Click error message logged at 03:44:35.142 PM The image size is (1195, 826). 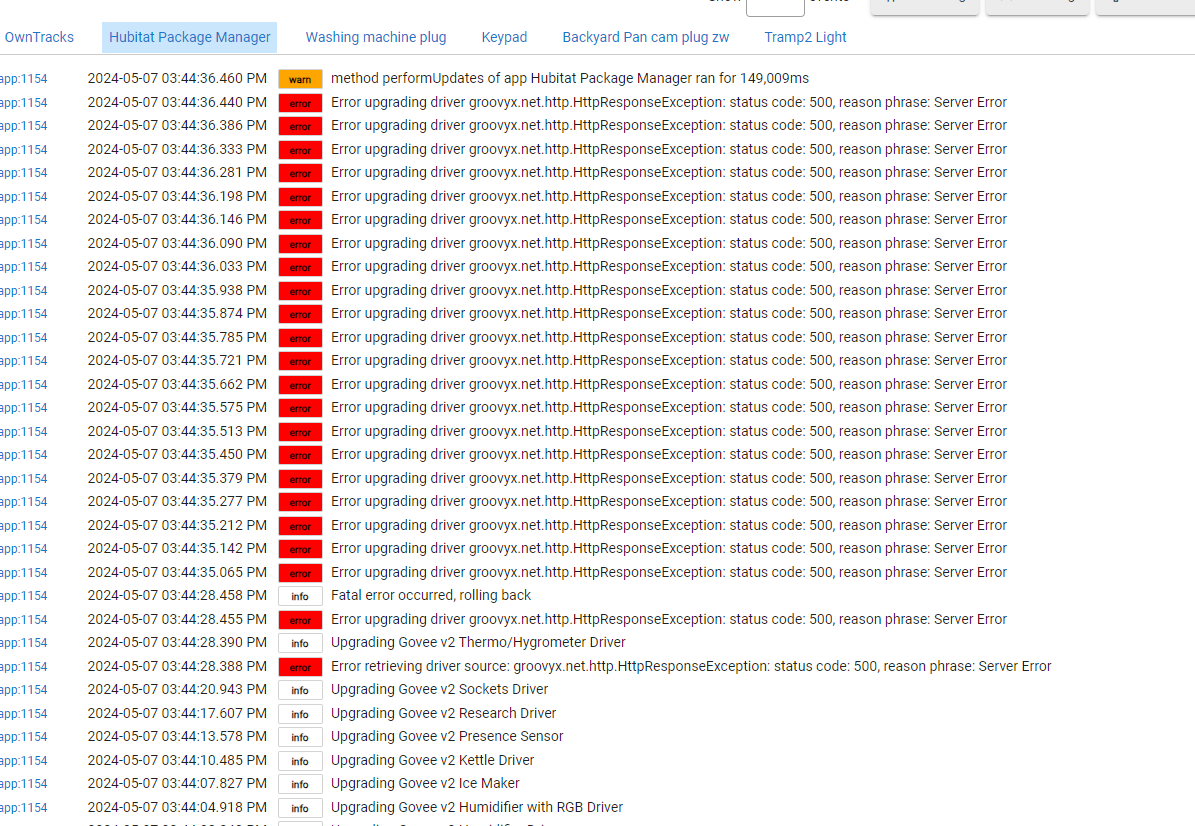click(668, 548)
